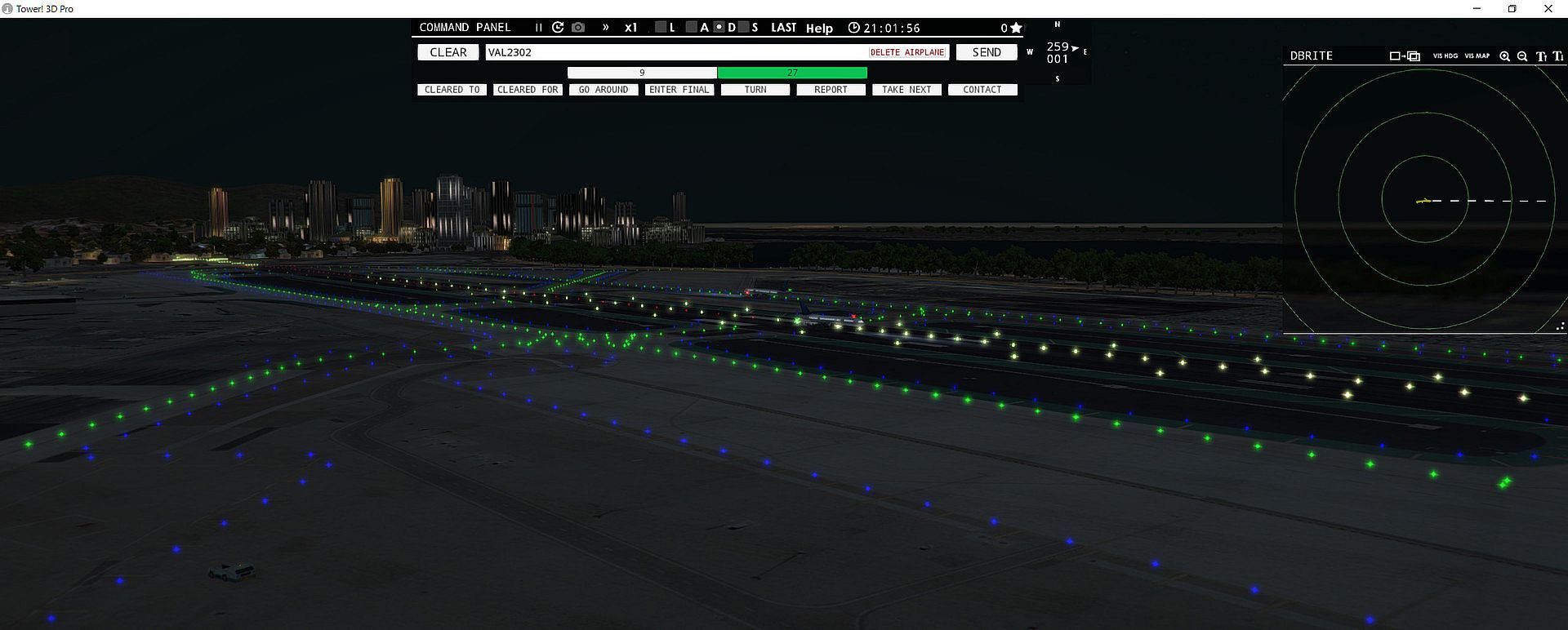Viewport: 1568px width, 630px height.
Task: Toggle the L checkbox
Action: [661, 27]
